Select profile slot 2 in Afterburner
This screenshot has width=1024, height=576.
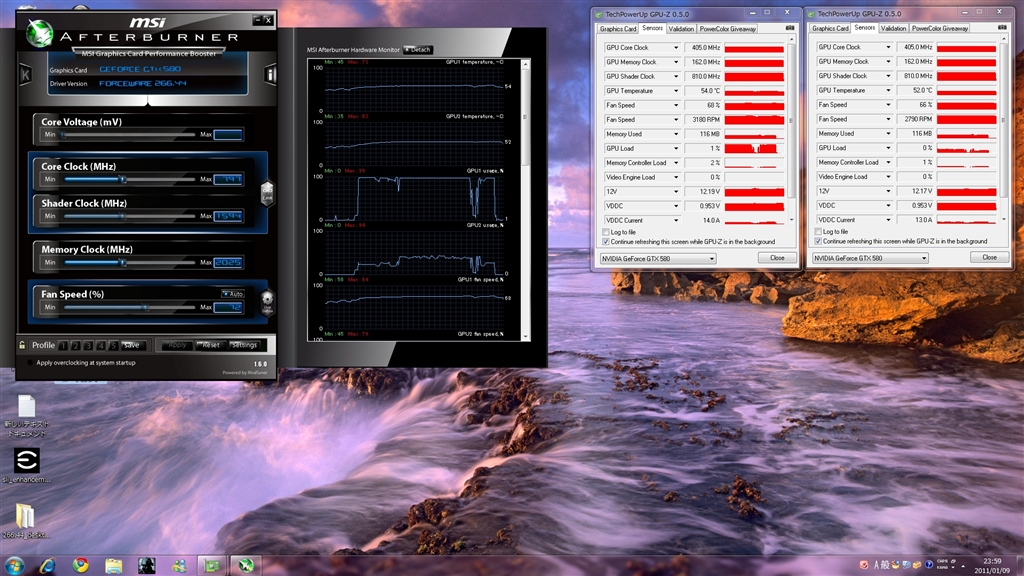[76, 345]
